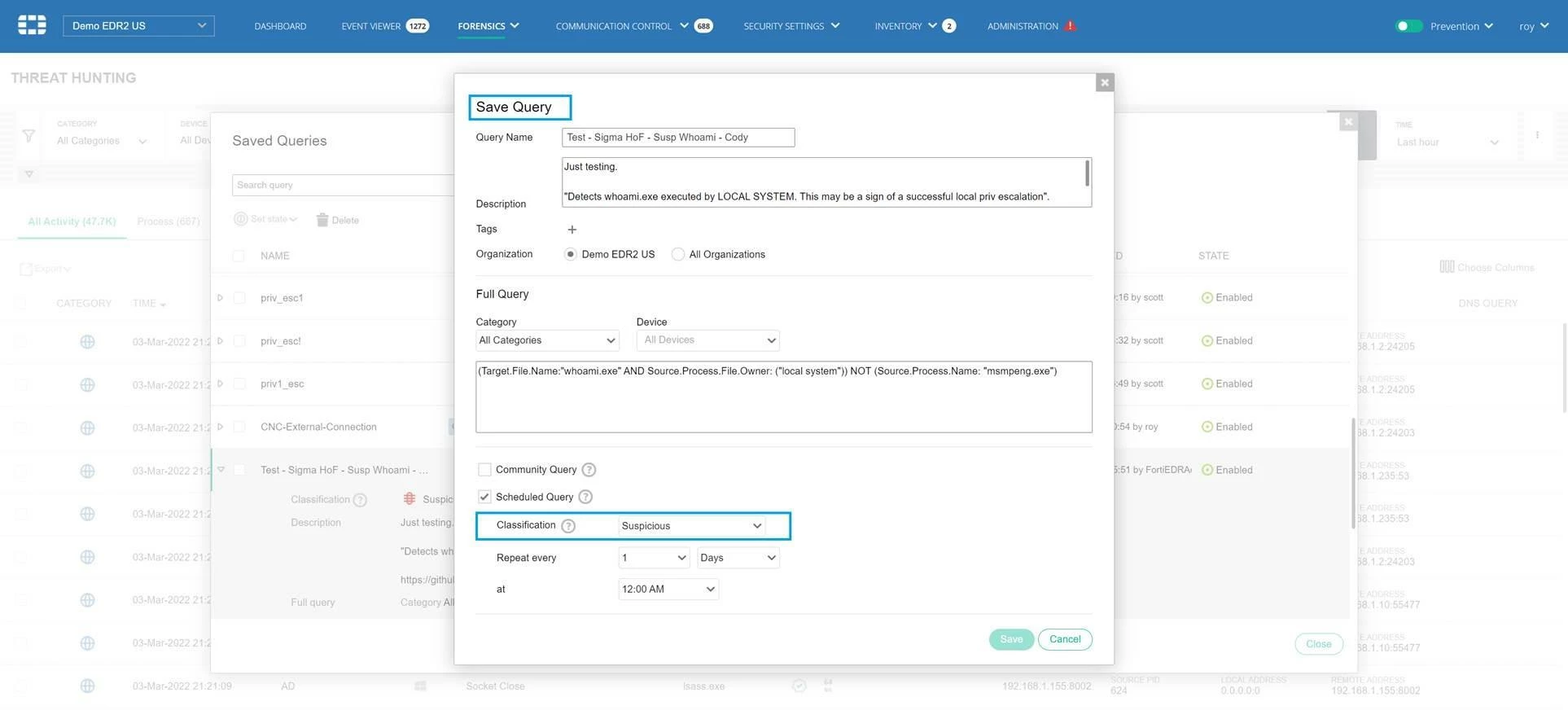Open the Set state dropdown

point(265,219)
